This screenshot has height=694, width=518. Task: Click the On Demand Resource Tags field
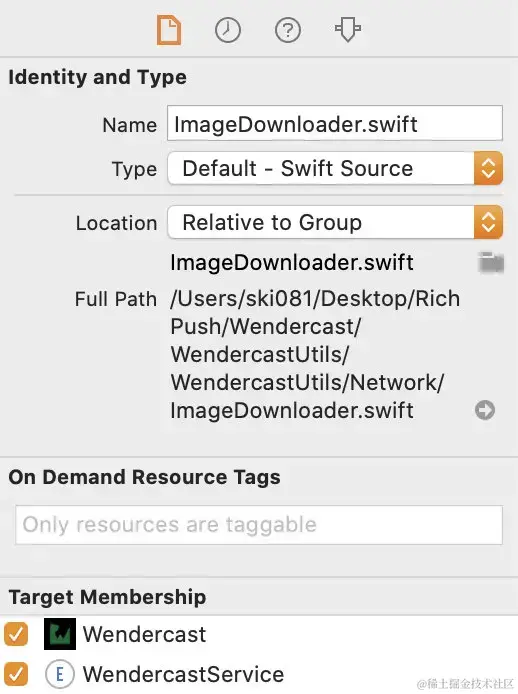coord(259,525)
